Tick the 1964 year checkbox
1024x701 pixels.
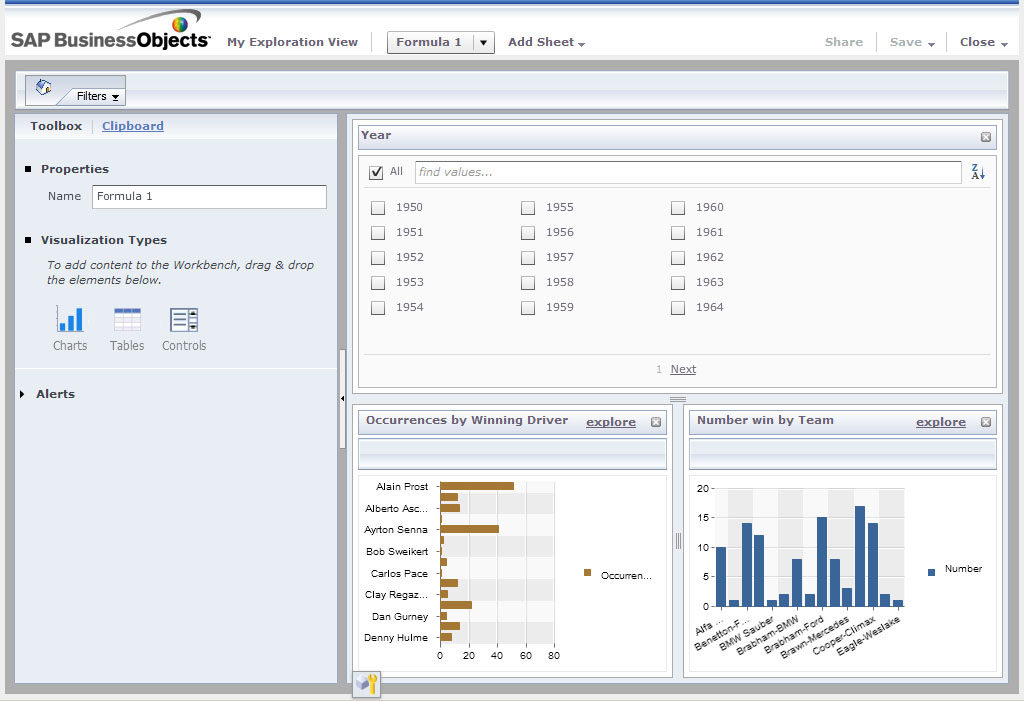pos(678,308)
